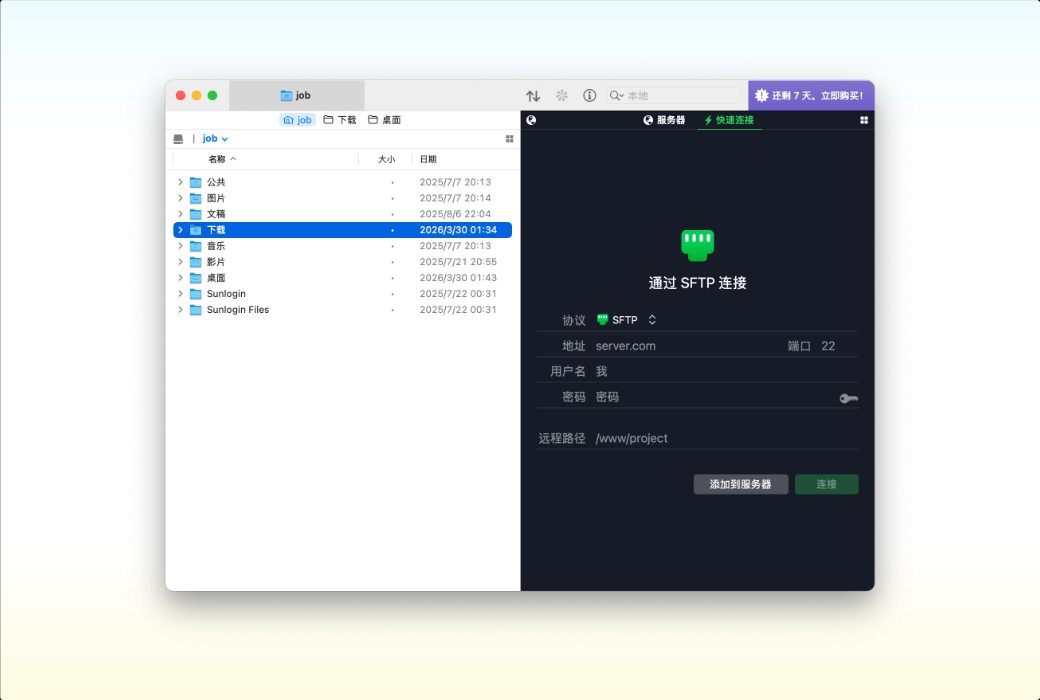Click the 连接 button to start SFTP

point(827,484)
